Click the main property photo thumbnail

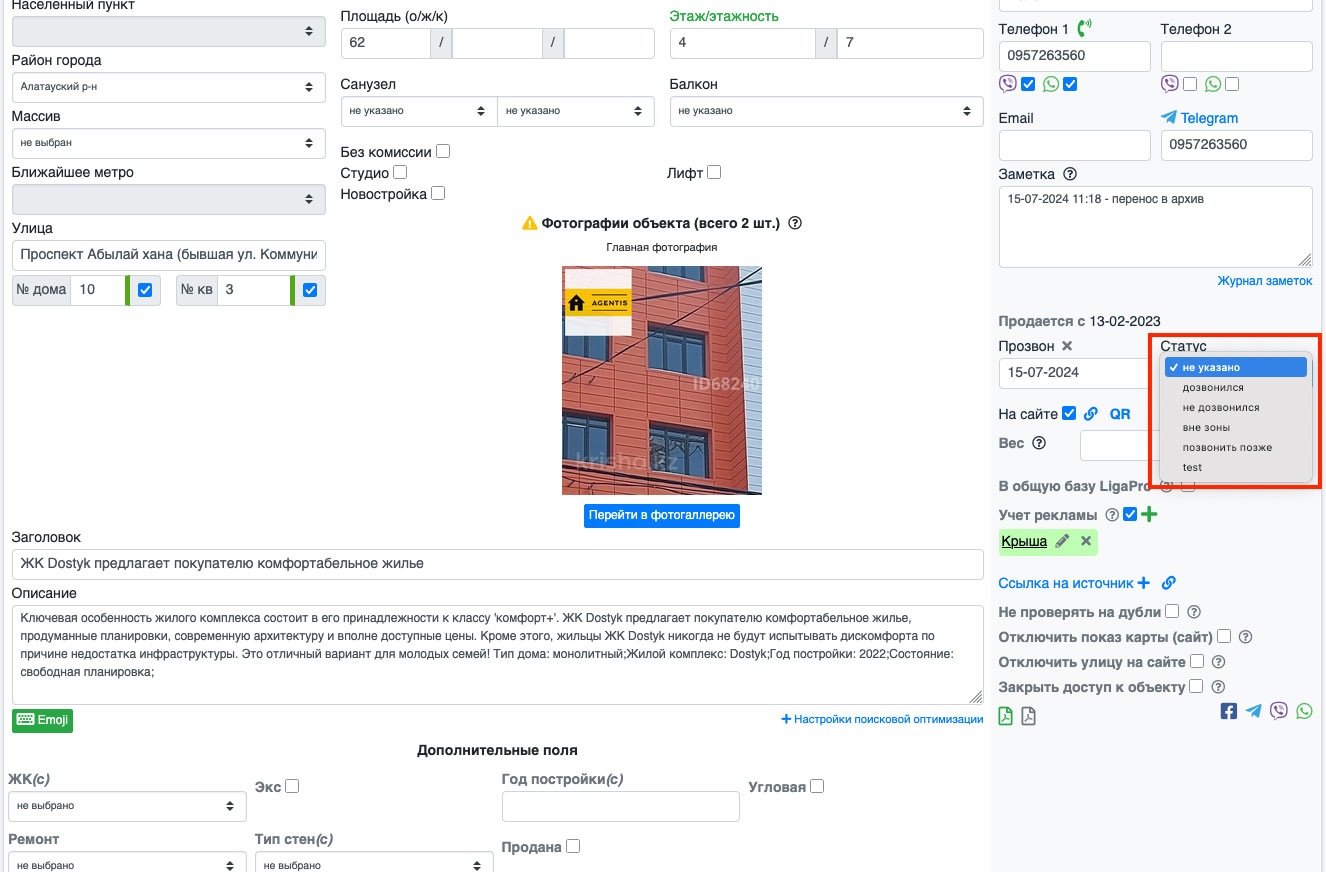[662, 380]
